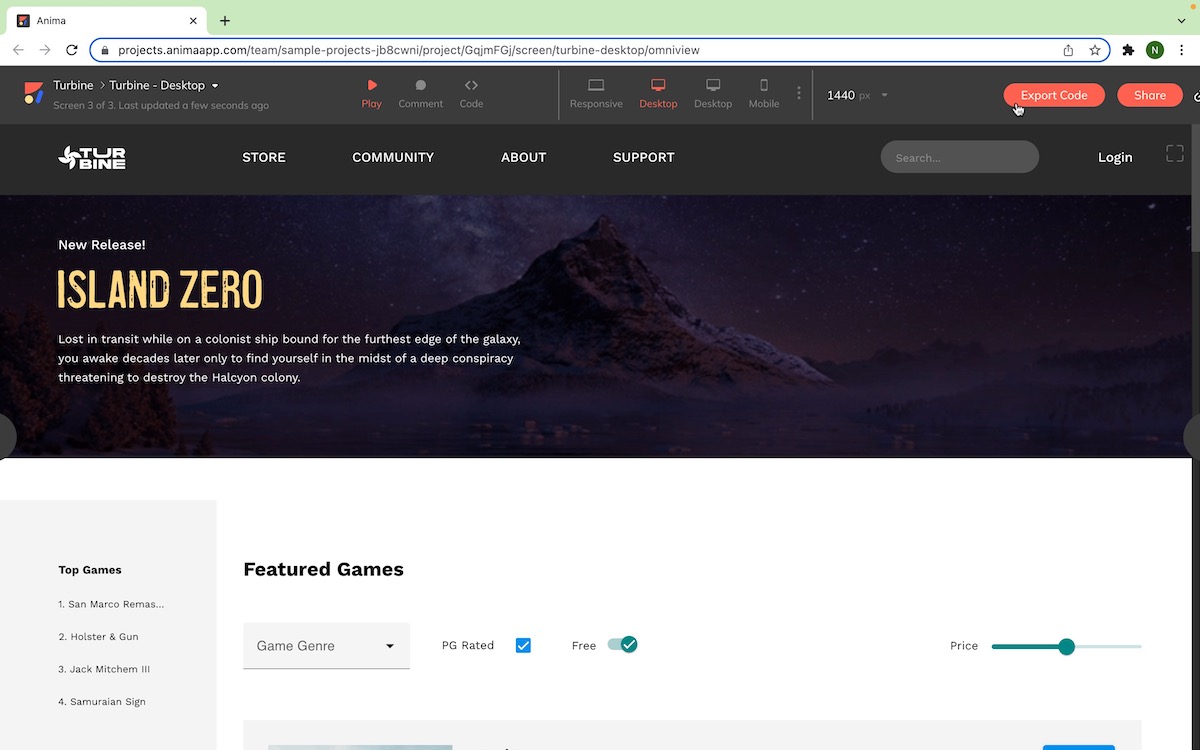Open the Comment tool

[x=420, y=86]
